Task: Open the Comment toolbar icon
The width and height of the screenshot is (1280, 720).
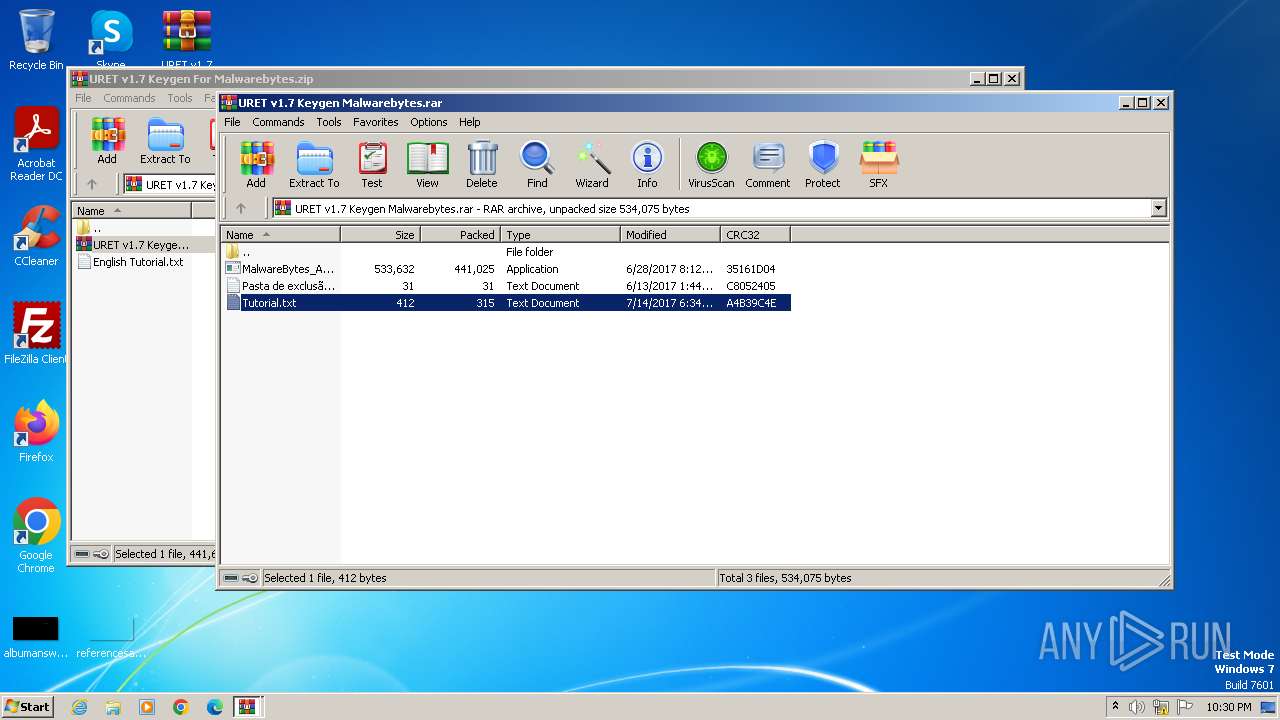Action: (768, 165)
